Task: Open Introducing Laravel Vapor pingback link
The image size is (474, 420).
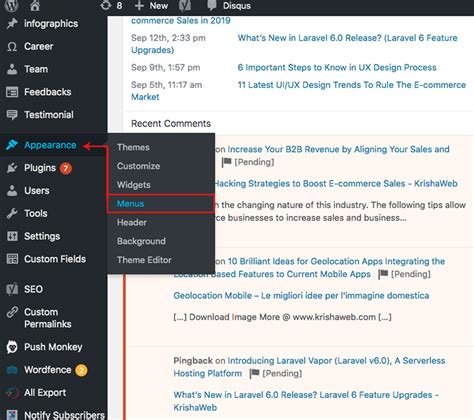Action: click(336, 361)
